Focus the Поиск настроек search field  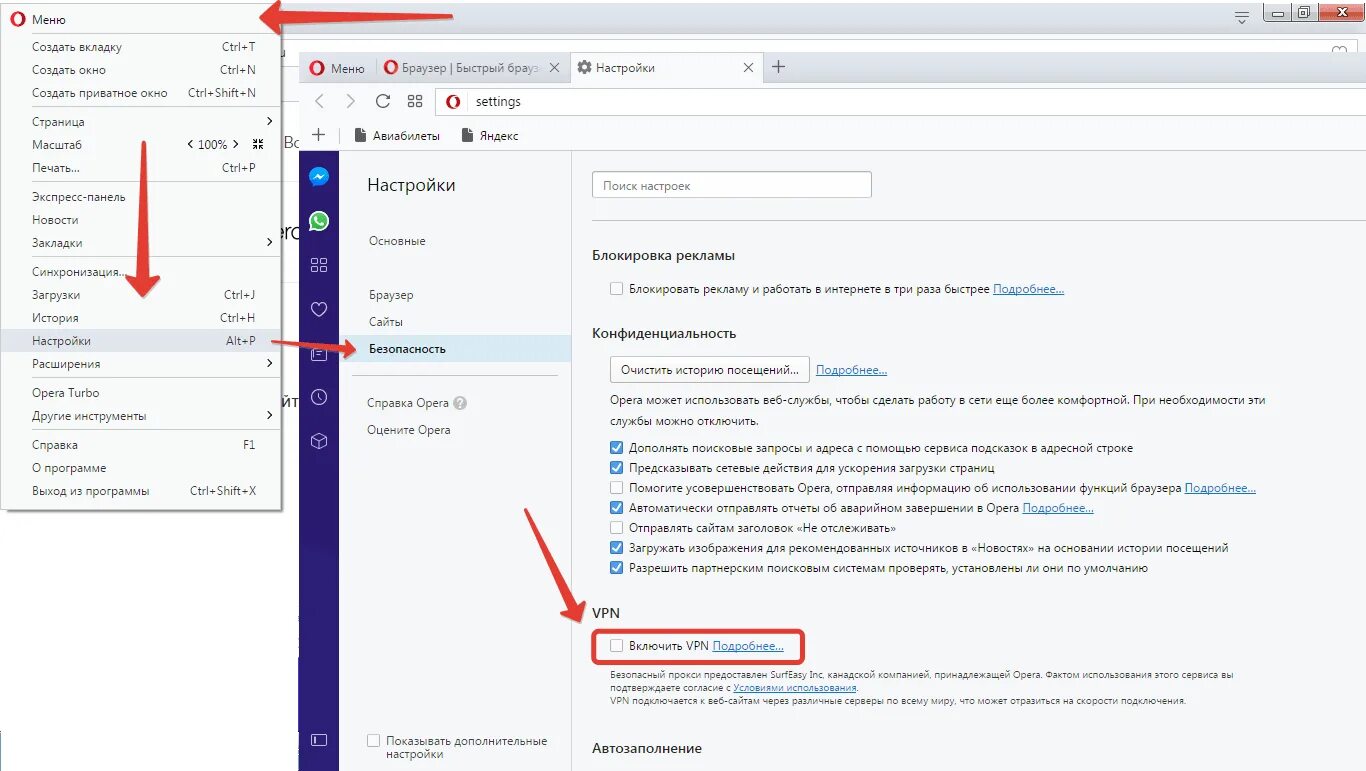tap(732, 185)
